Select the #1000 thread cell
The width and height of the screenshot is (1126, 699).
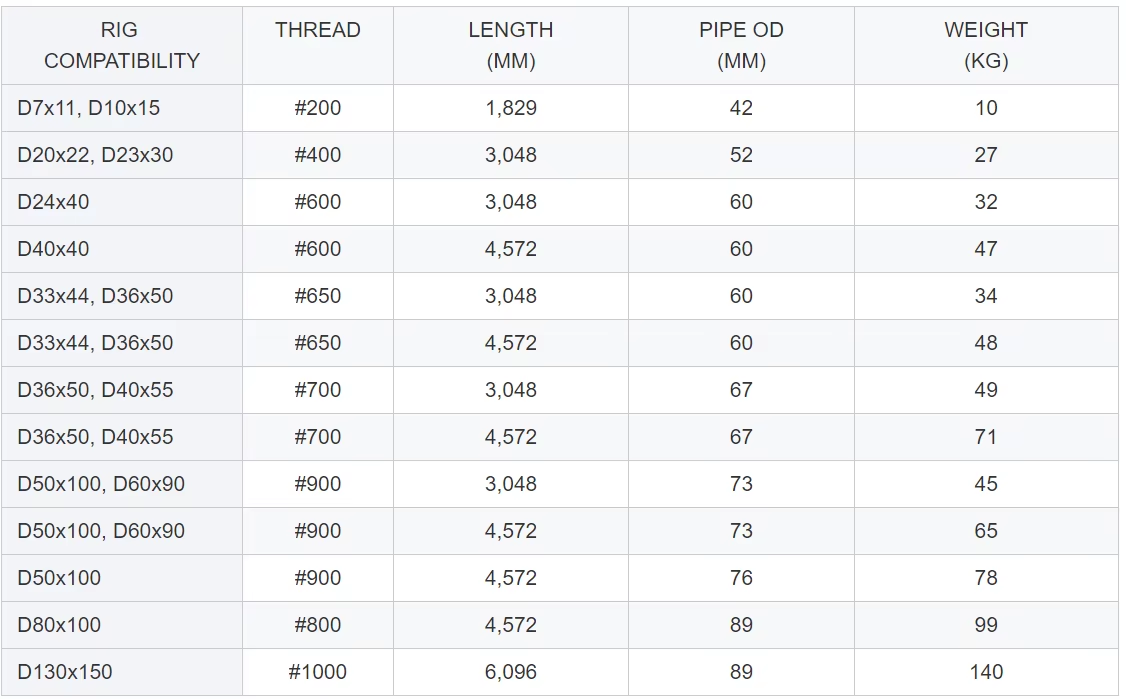click(x=318, y=672)
